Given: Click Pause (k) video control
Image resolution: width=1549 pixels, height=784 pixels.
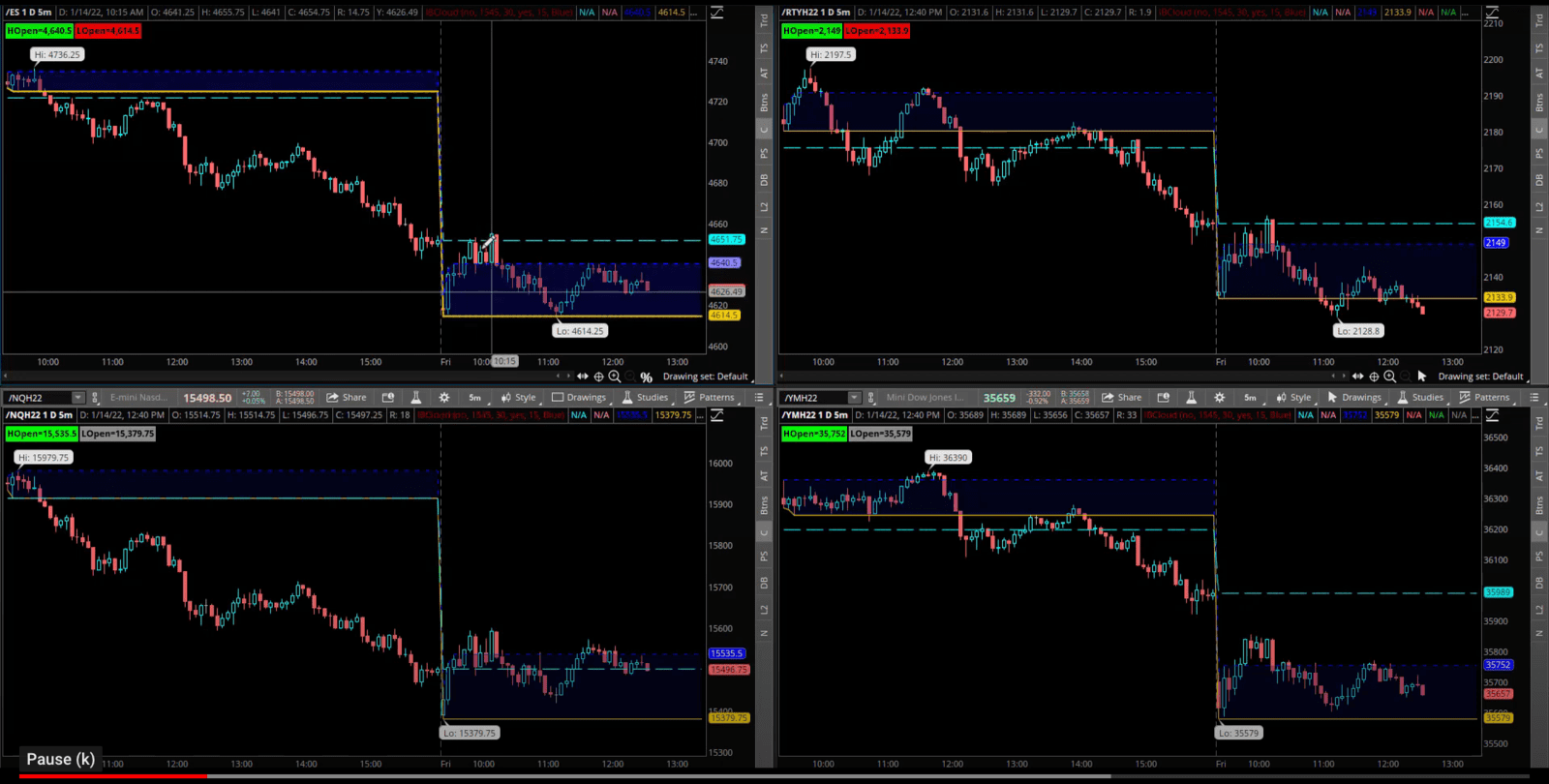Looking at the screenshot, I should [x=60, y=759].
